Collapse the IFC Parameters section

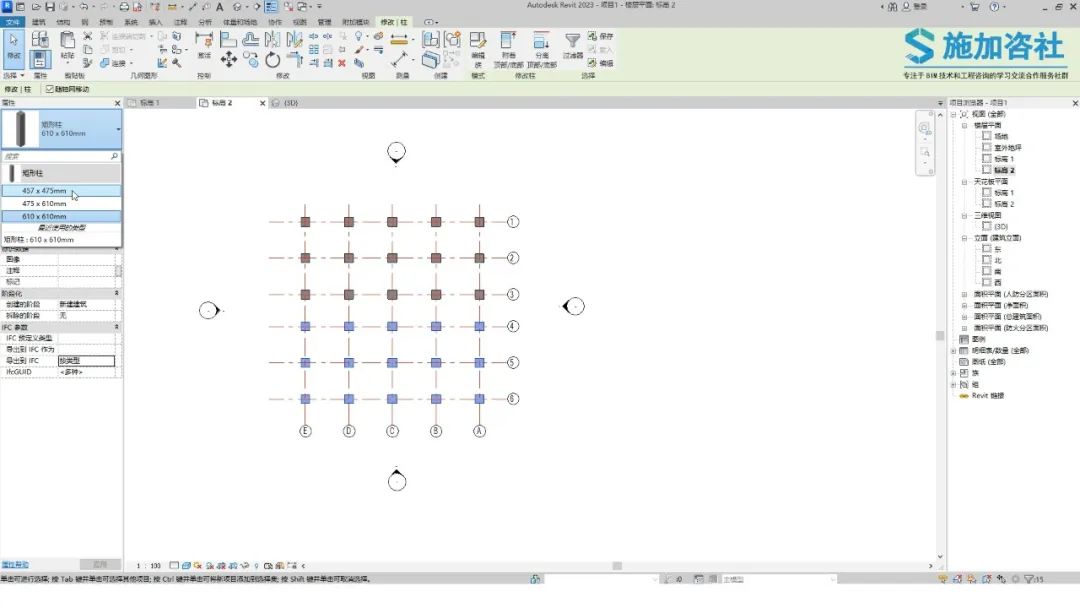[116, 327]
